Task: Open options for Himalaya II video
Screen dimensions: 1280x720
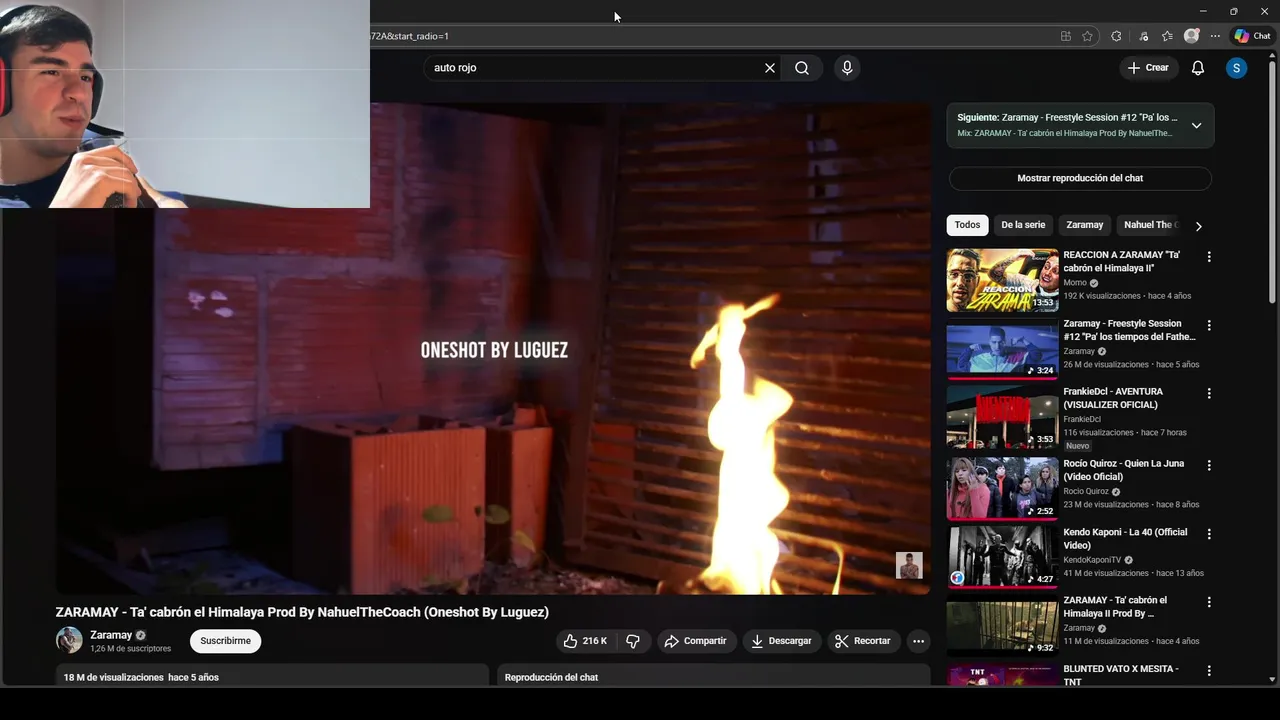Action: 1209,602
